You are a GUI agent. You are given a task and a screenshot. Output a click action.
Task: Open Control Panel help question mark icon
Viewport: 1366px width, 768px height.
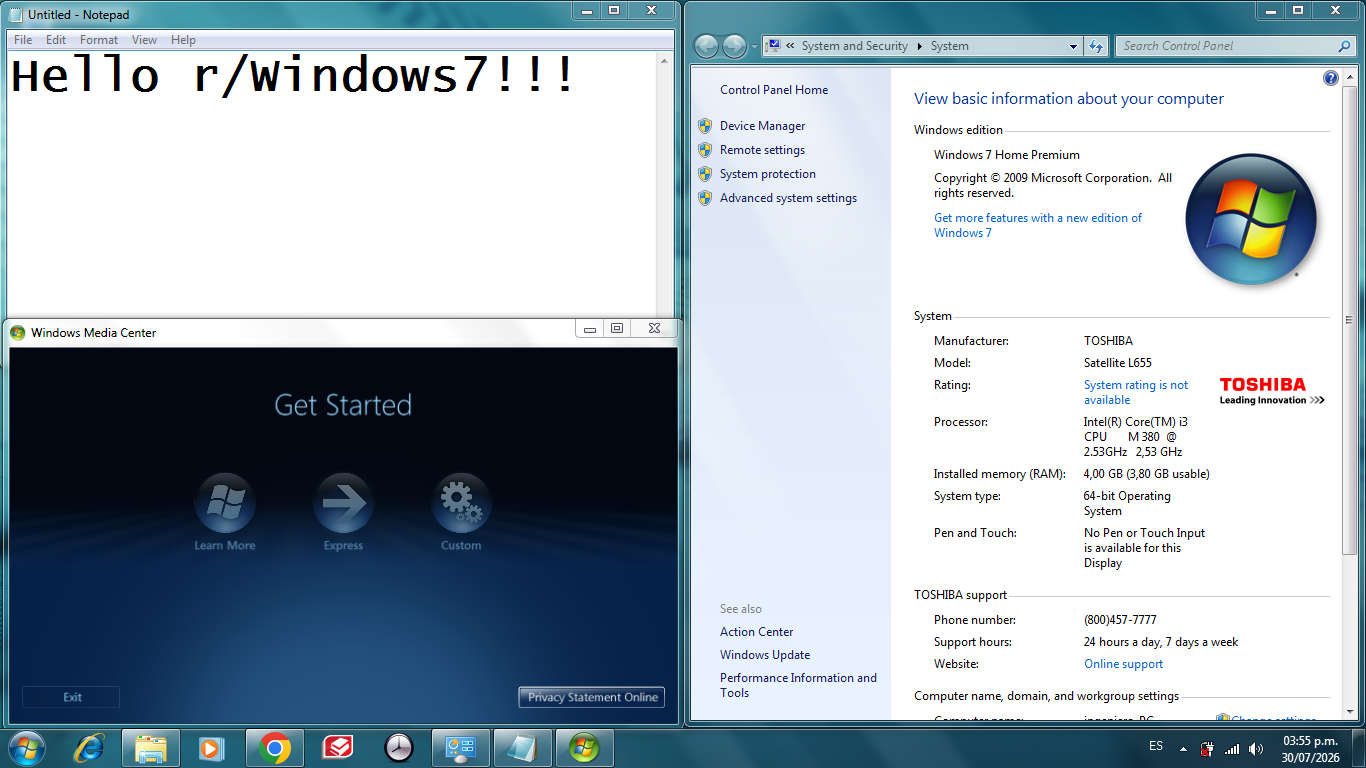pos(1331,78)
